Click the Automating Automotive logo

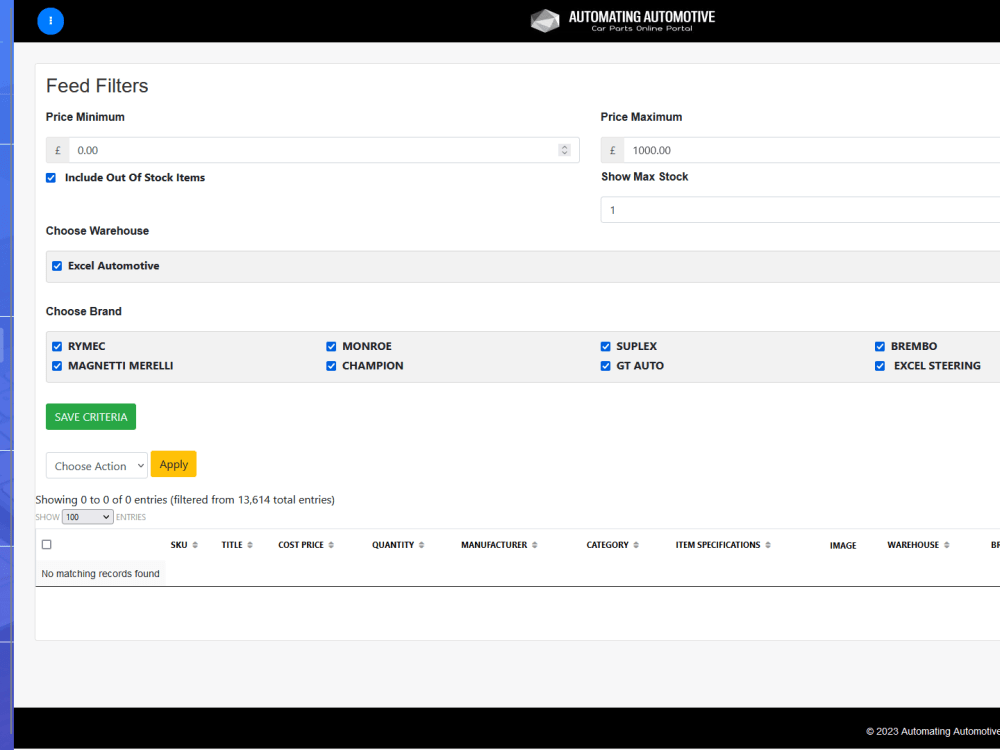pos(622,20)
